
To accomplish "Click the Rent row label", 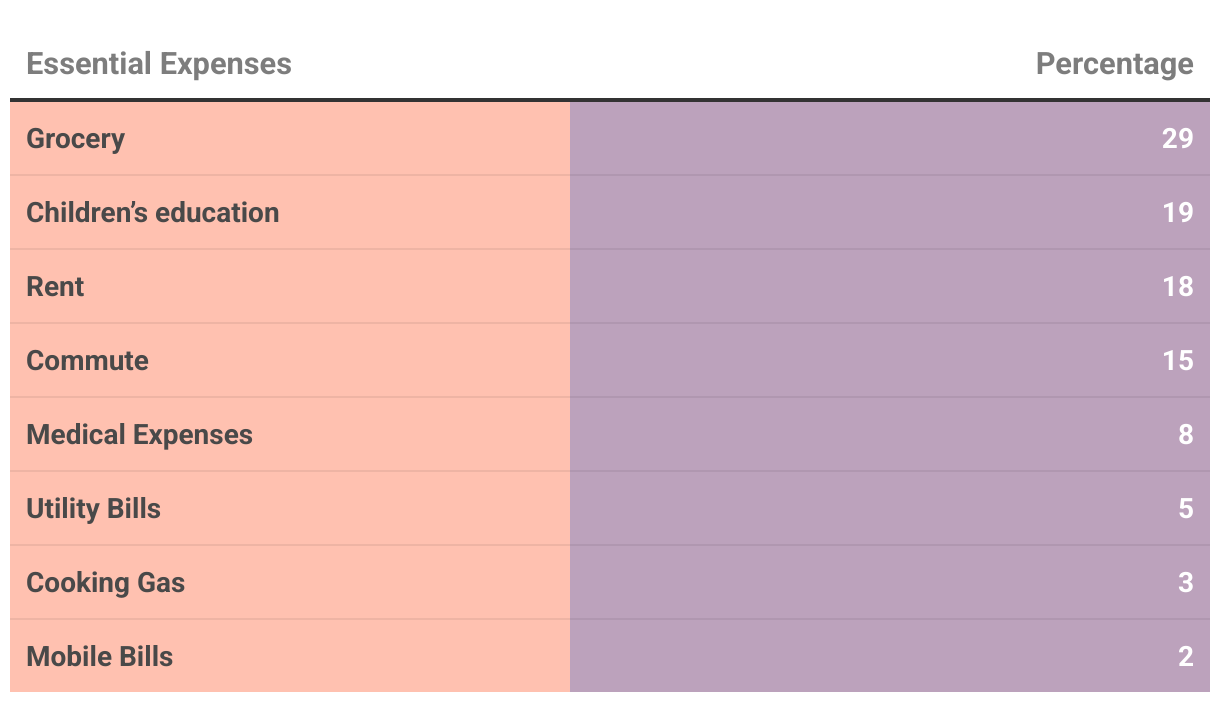I will click(x=55, y=286).
